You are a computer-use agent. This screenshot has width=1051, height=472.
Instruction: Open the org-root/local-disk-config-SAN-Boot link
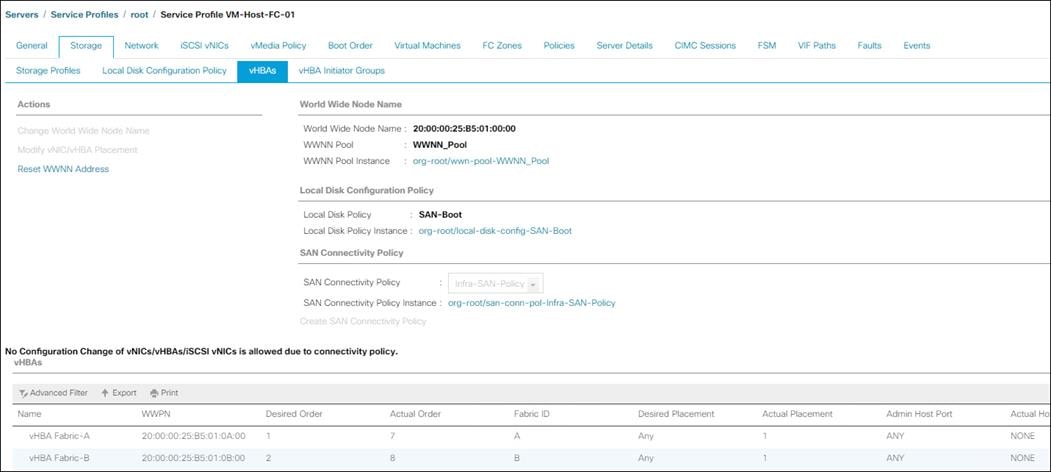[495, 231]
